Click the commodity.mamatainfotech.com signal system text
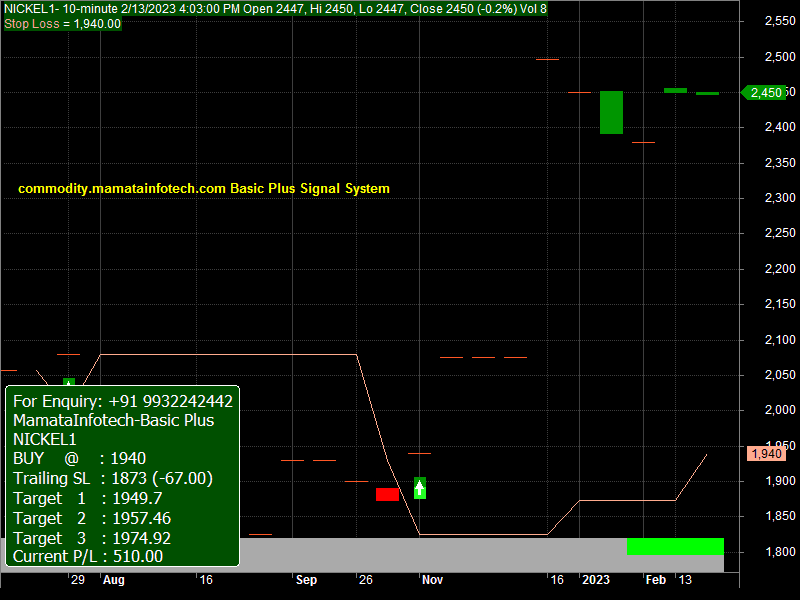Screen dimensions: 800x600 (204, 188)
